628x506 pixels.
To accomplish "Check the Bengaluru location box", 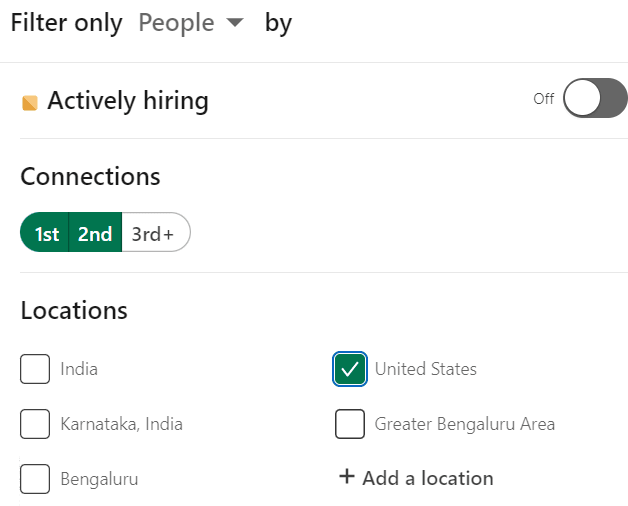I will [35, 479].
